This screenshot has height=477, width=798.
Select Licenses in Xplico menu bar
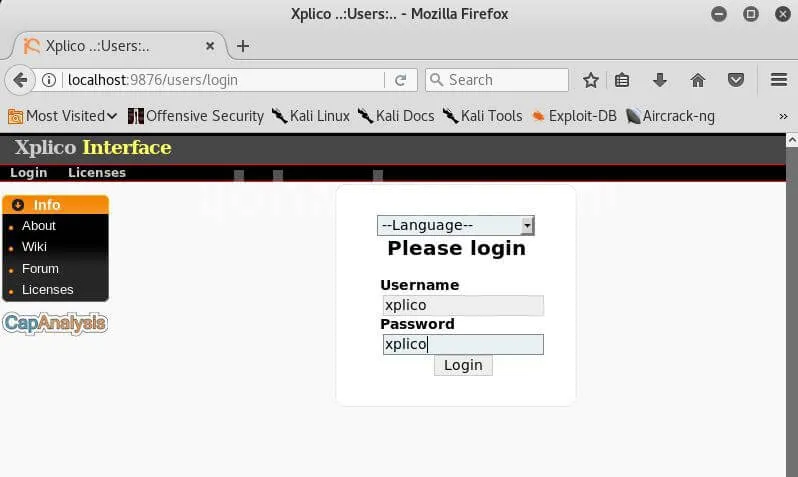click(x=97, y=173)
